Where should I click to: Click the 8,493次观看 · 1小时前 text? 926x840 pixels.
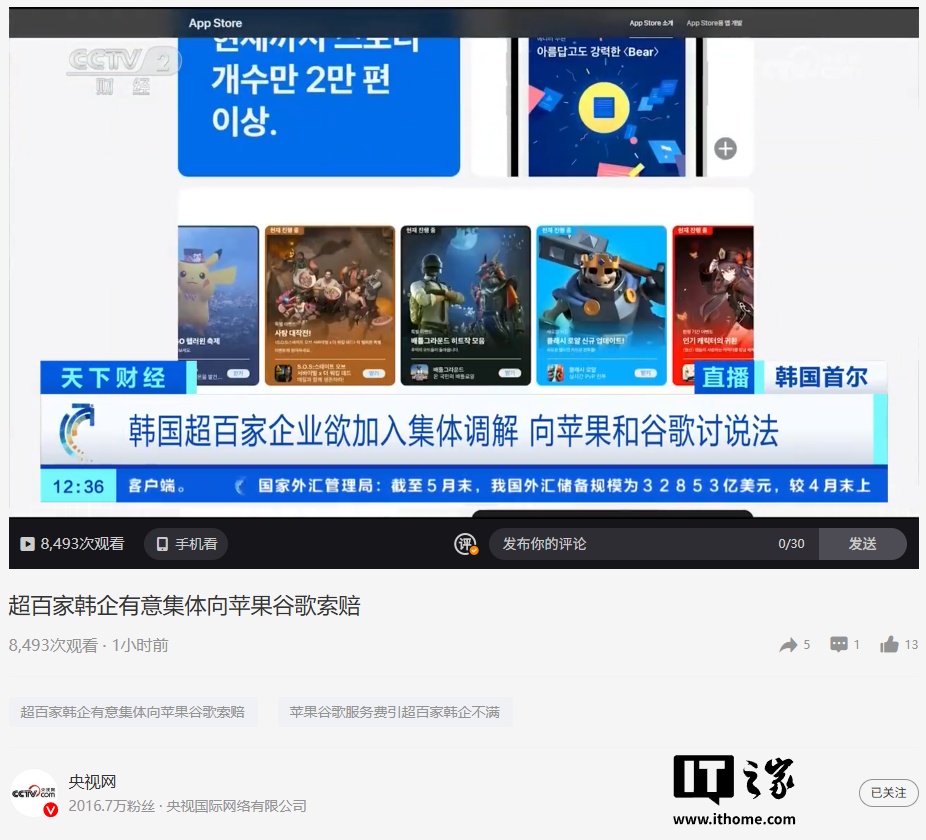point(89,645)
